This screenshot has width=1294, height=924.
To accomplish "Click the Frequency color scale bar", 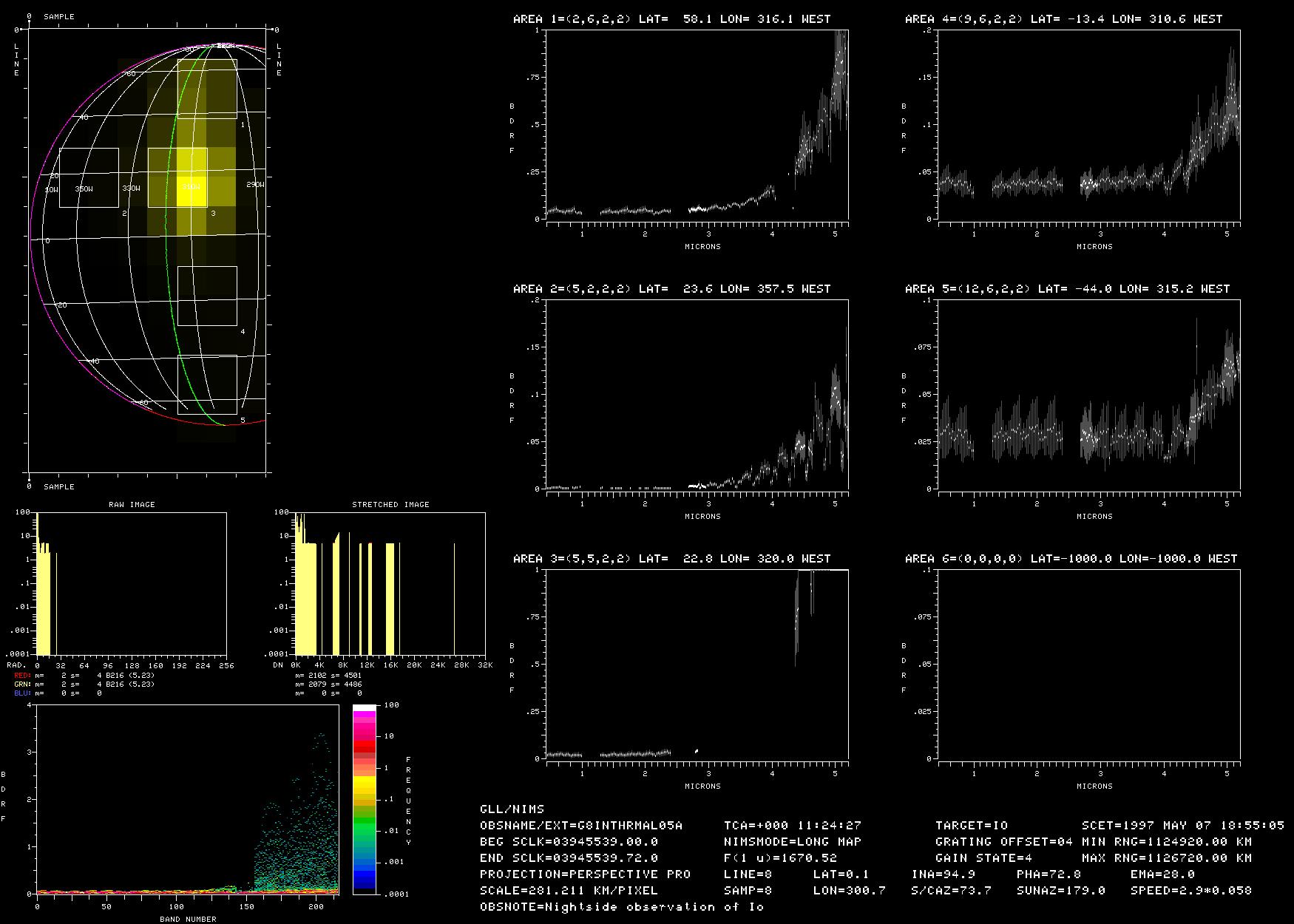I will [365, 799].
